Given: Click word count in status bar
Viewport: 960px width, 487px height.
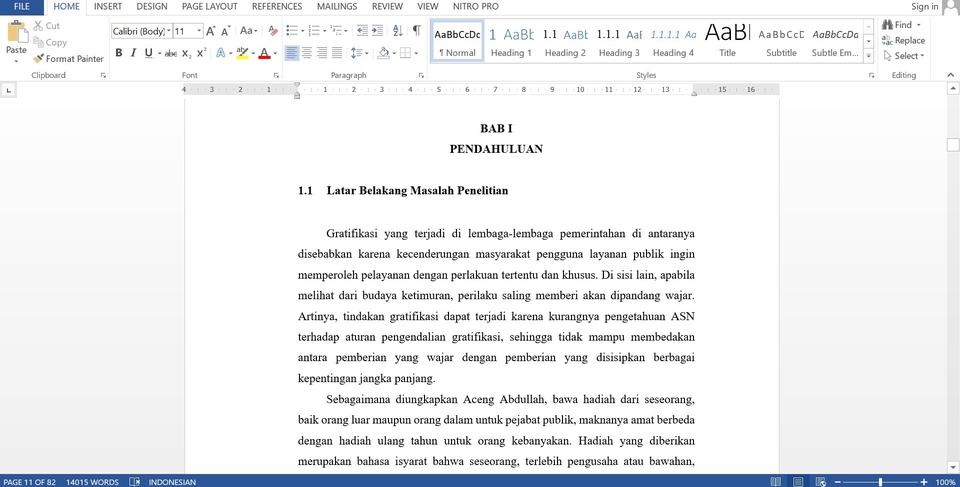Looking at the screenshot, I should click(x=92, y=482).
